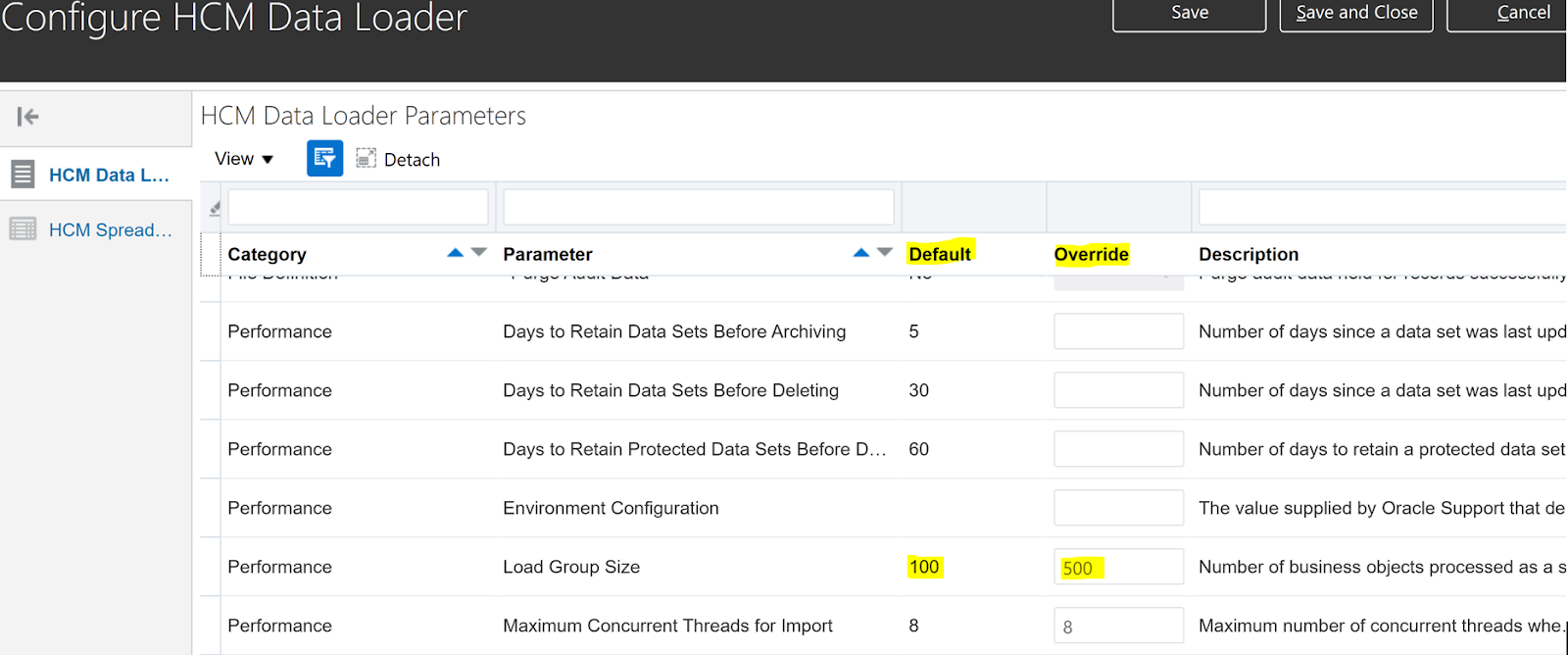Screen dimensions: 1568x655
Task: Click Environment Configuration description text
Action: click(x=1382, y=508)
